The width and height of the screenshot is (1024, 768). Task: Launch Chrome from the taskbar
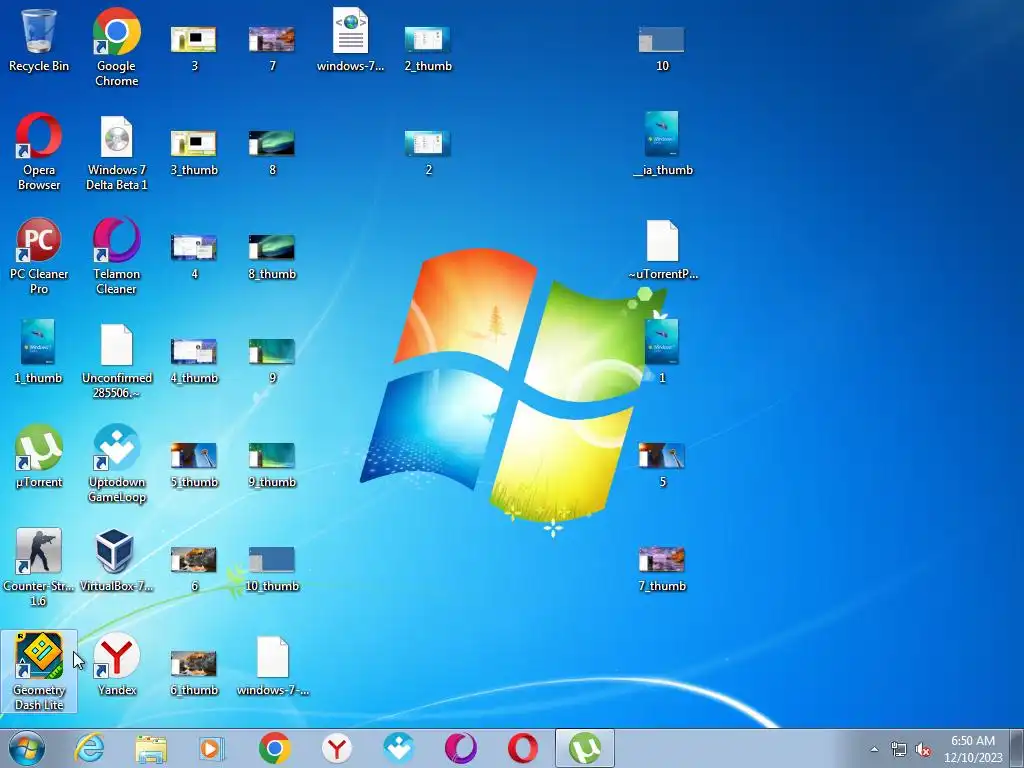tap(274, 748)
